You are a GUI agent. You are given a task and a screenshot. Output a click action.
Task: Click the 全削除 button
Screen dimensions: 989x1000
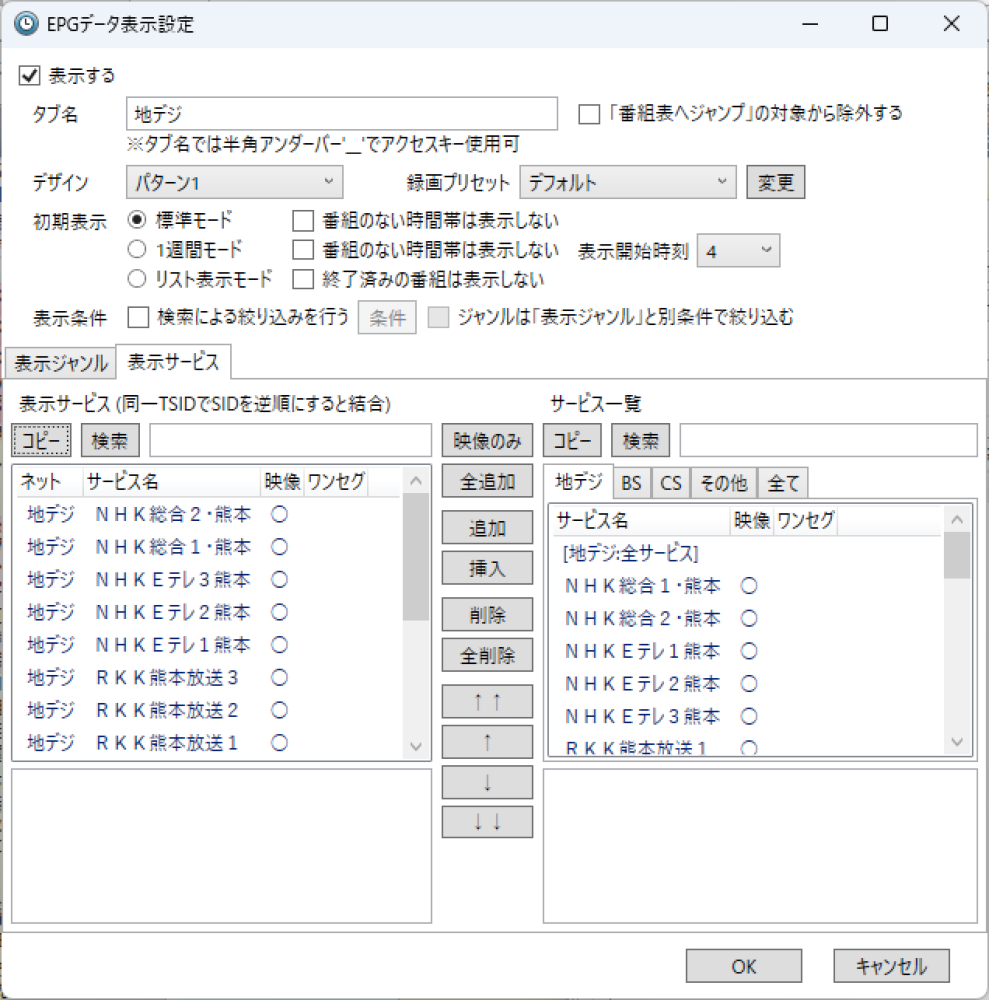pyautogui.click(x=487, y=655)
